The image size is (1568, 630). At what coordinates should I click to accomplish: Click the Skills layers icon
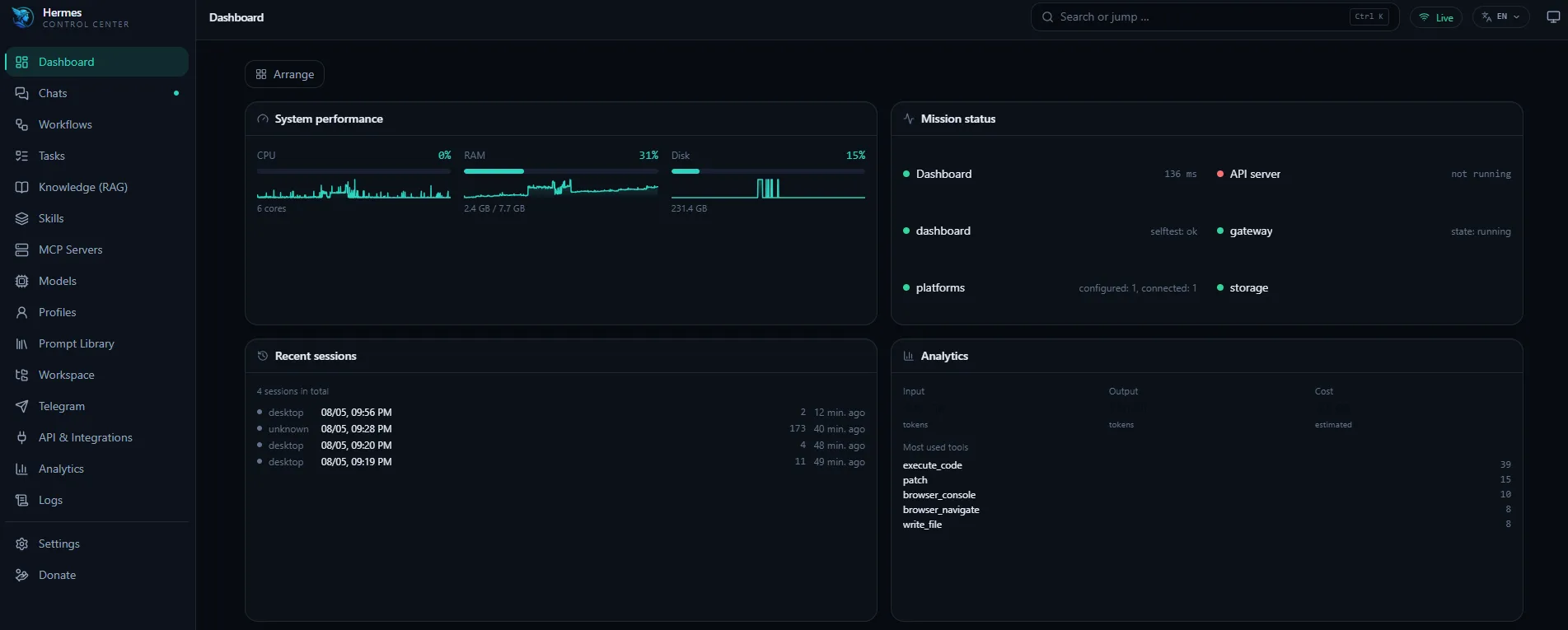[22, 218]
